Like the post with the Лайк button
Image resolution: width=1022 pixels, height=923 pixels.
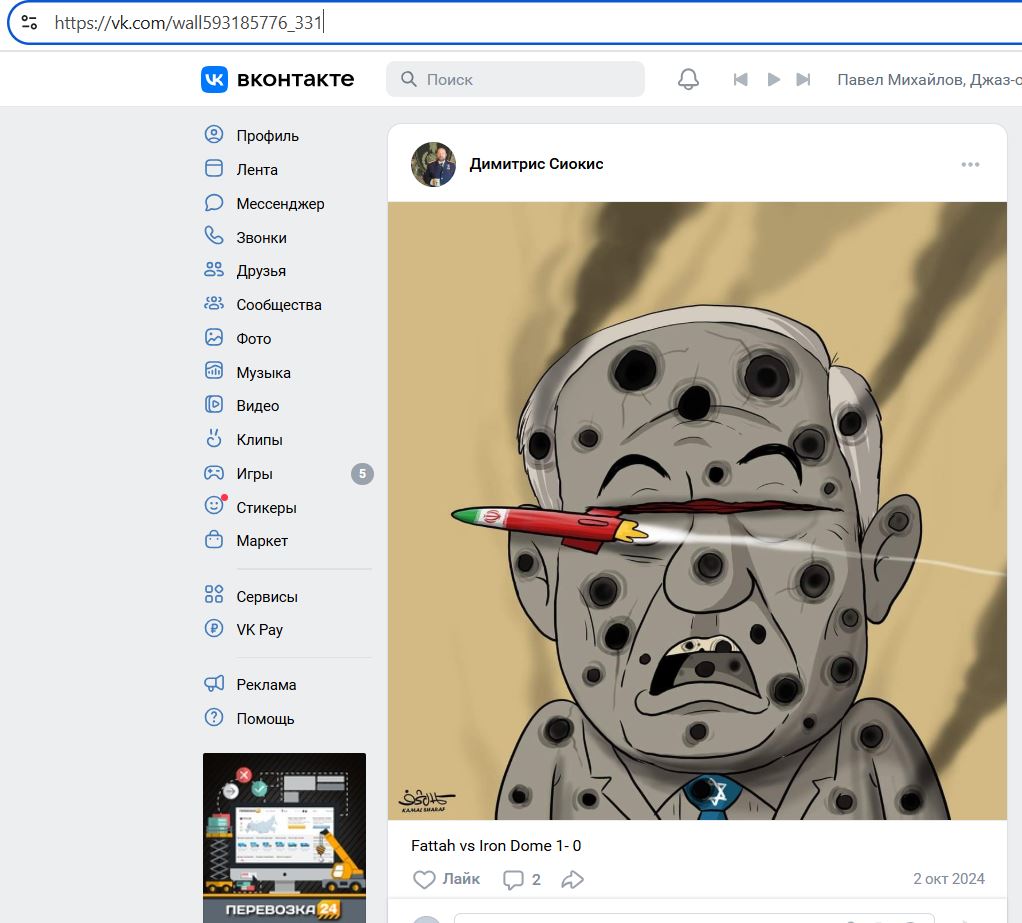pos(447,879)
